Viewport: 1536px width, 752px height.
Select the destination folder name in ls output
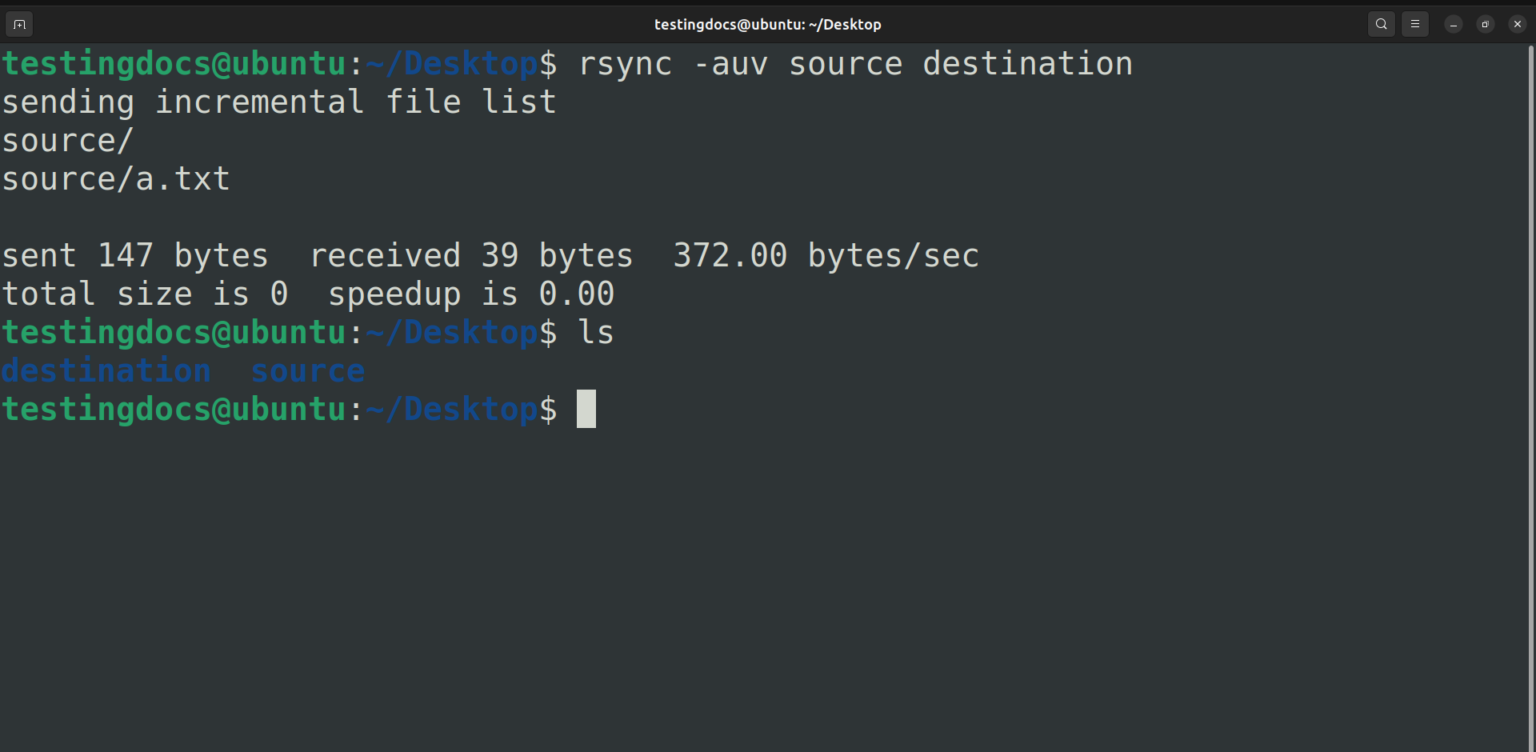pyautogui.click(x=105, y=370)
